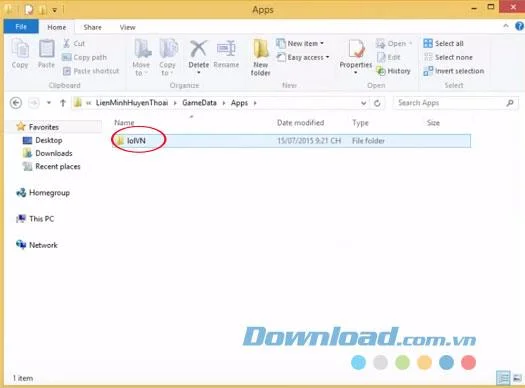Click Invert selection in ribbon
Viewport: 525px width, 388px height.
(454, 71)
